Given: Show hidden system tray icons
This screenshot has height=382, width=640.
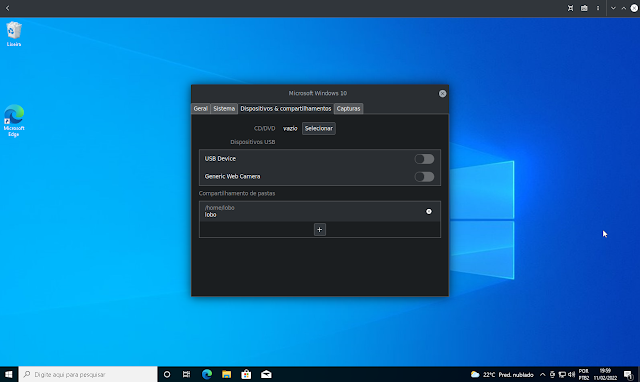Looking at the screenshot, I should (542, 374).
